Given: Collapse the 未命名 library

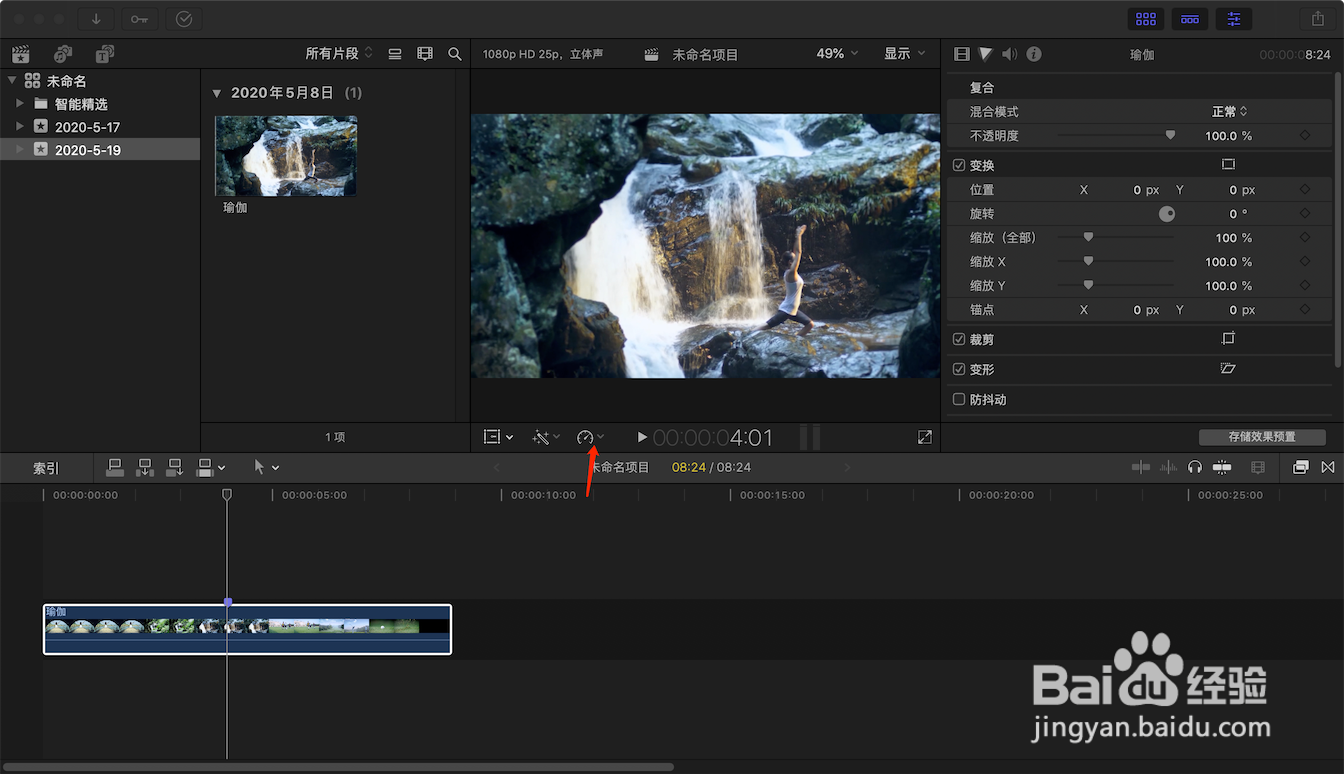Looking at the screenshot, I should click(x=12, y=81).
